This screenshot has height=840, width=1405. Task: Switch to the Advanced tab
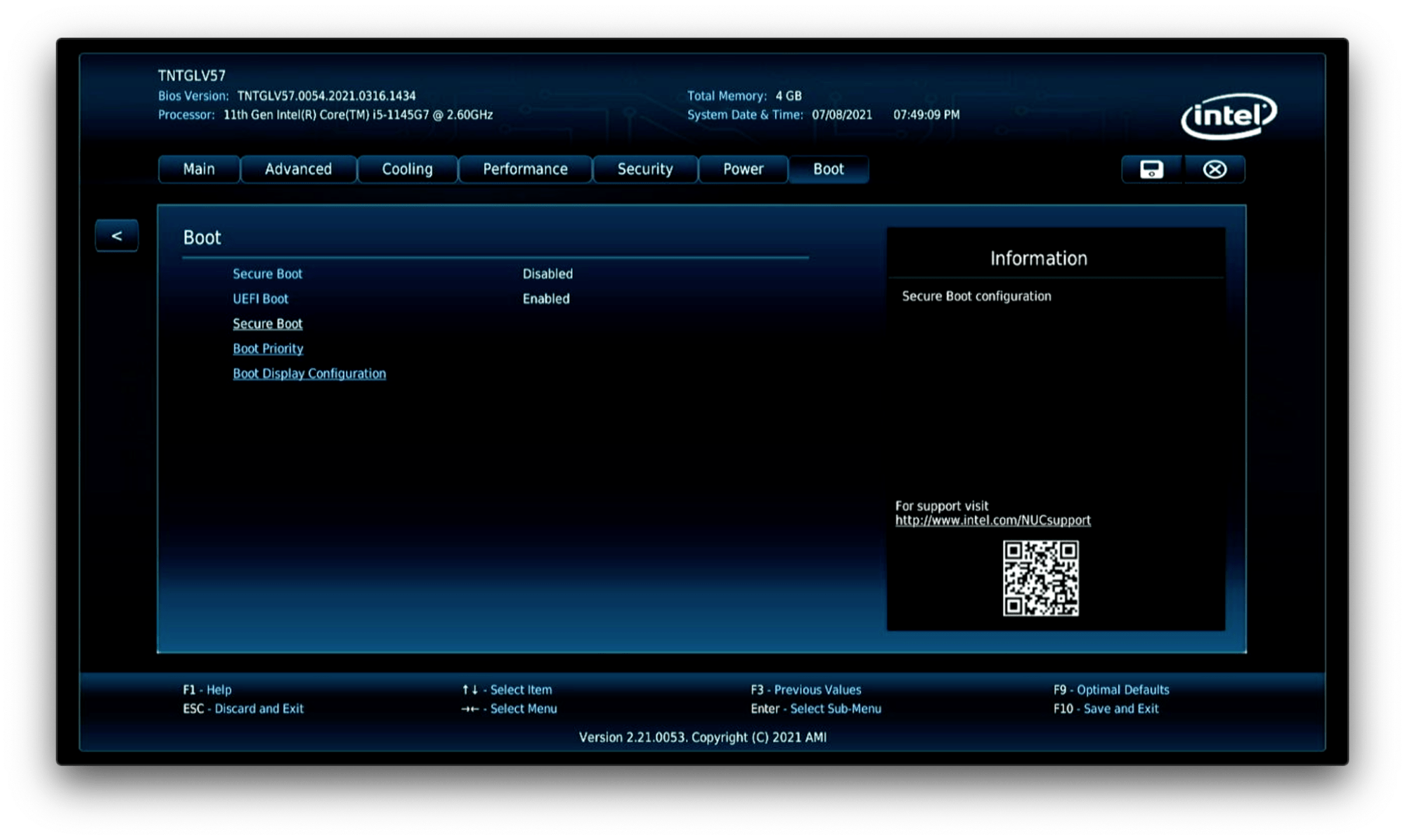(x=298, y=169)
